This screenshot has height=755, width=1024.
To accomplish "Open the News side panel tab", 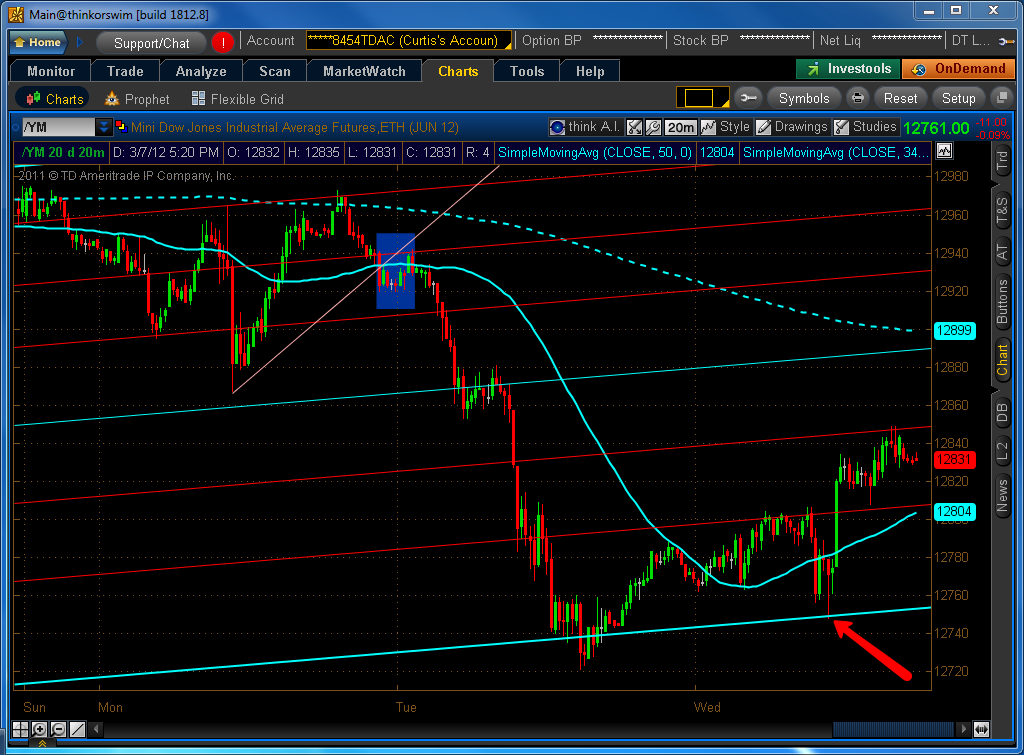I will [x=1002, y=494].
